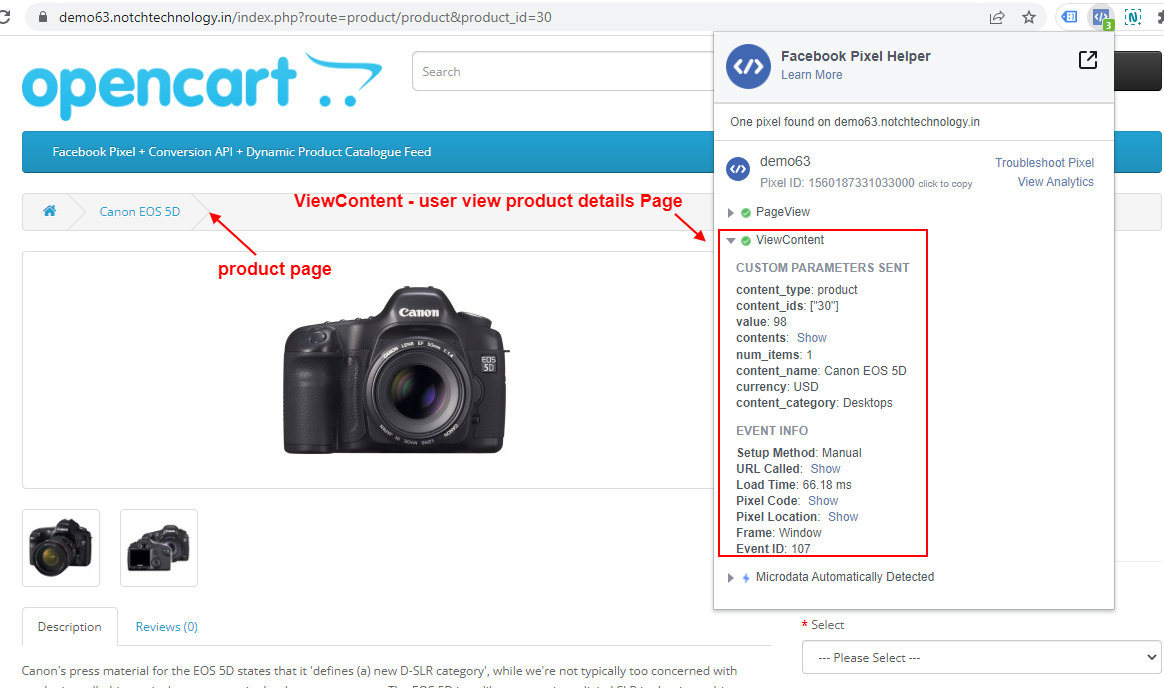Expand Microdata Automatically Detected section
Viewport: 1164px width, 688px height.
(730, 577)
